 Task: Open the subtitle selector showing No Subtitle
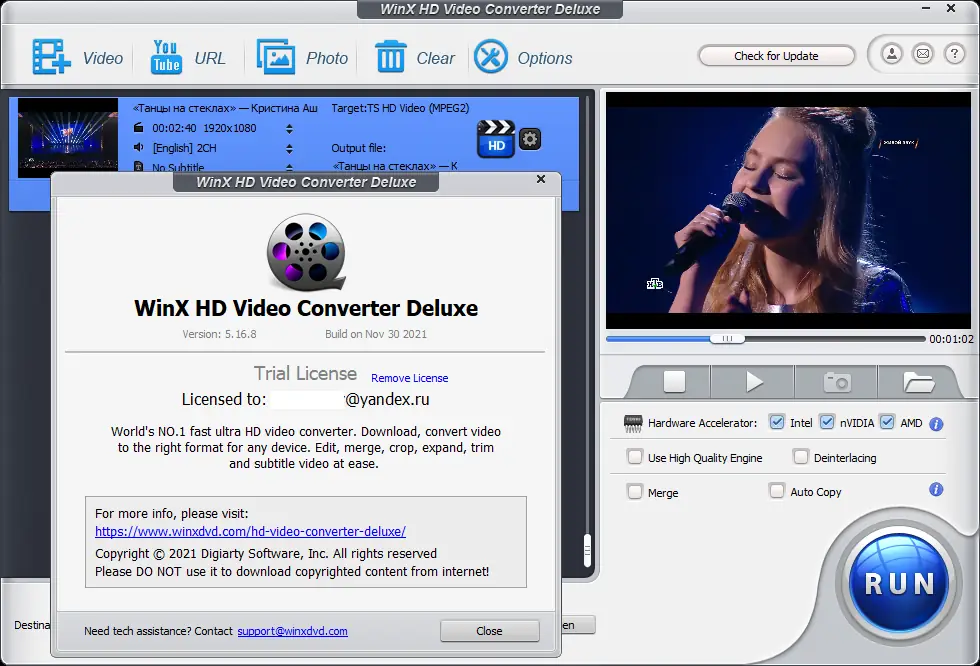click(x=288, y=168)
